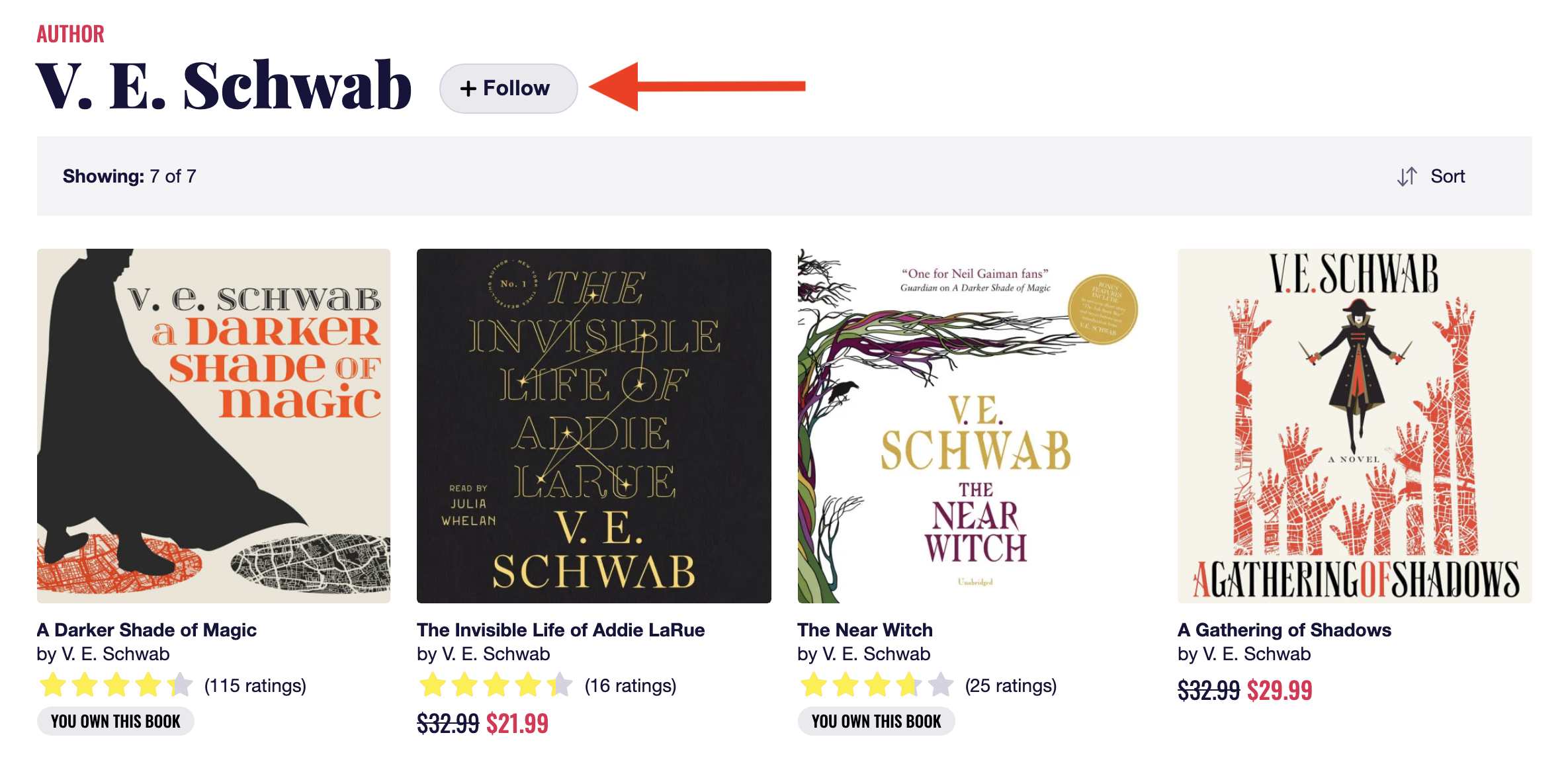
Task: Open A Darker Shade of Magic cover
Action: pyautogui.click(x=213, y=425)
